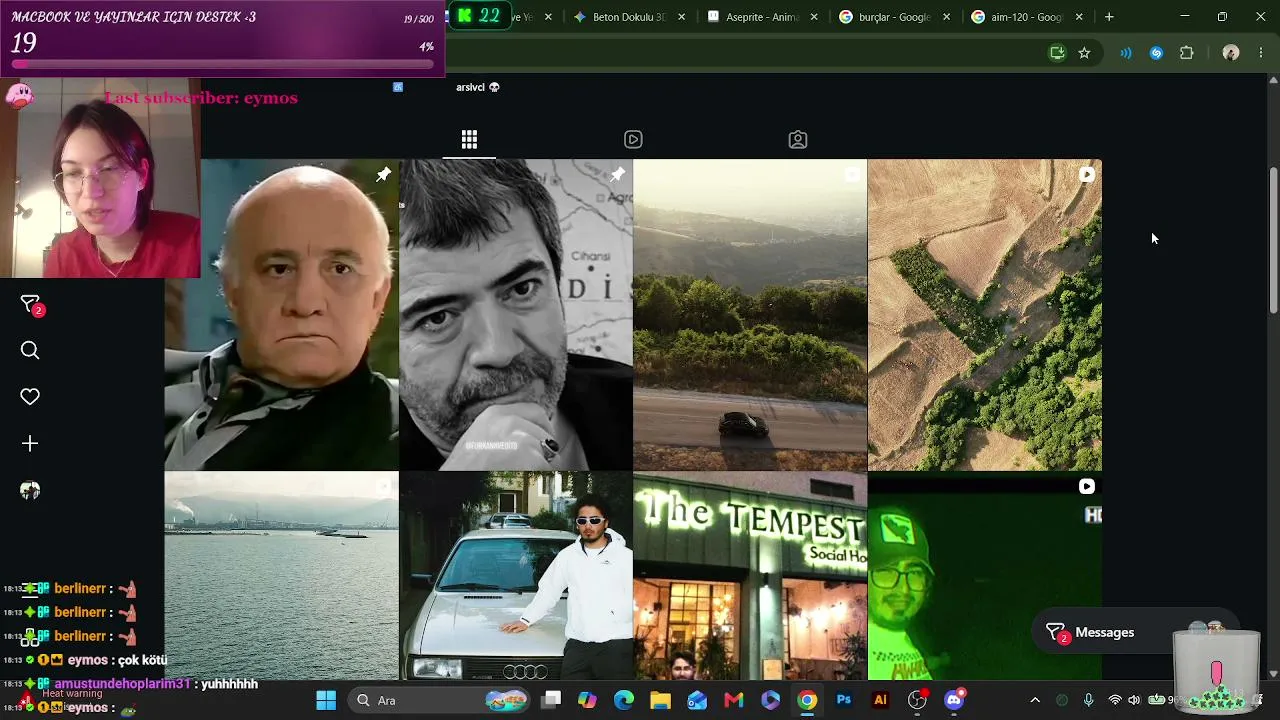Close the Aseprite tab
Image resolution: width=1280 pixels, height=720 pixels.
814,17
